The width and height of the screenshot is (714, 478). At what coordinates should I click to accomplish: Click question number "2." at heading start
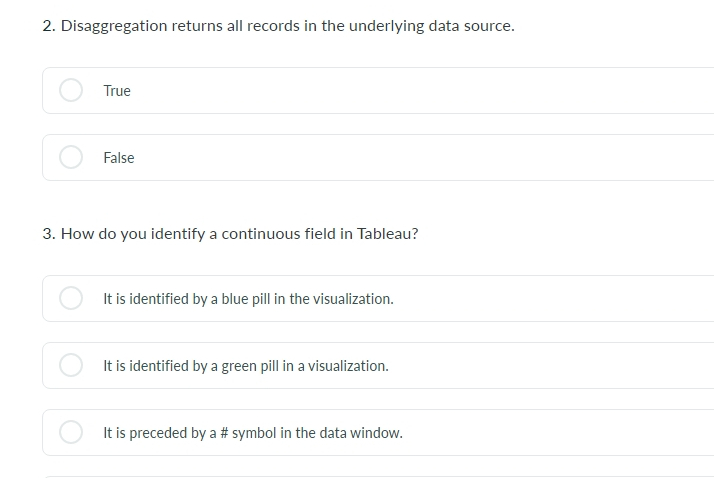[x=49, y=26]
